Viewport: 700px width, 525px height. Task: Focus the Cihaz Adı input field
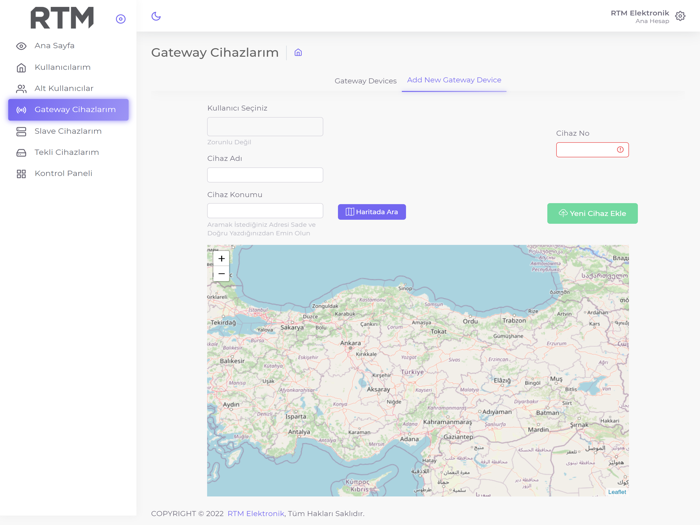tap(265, 175)
